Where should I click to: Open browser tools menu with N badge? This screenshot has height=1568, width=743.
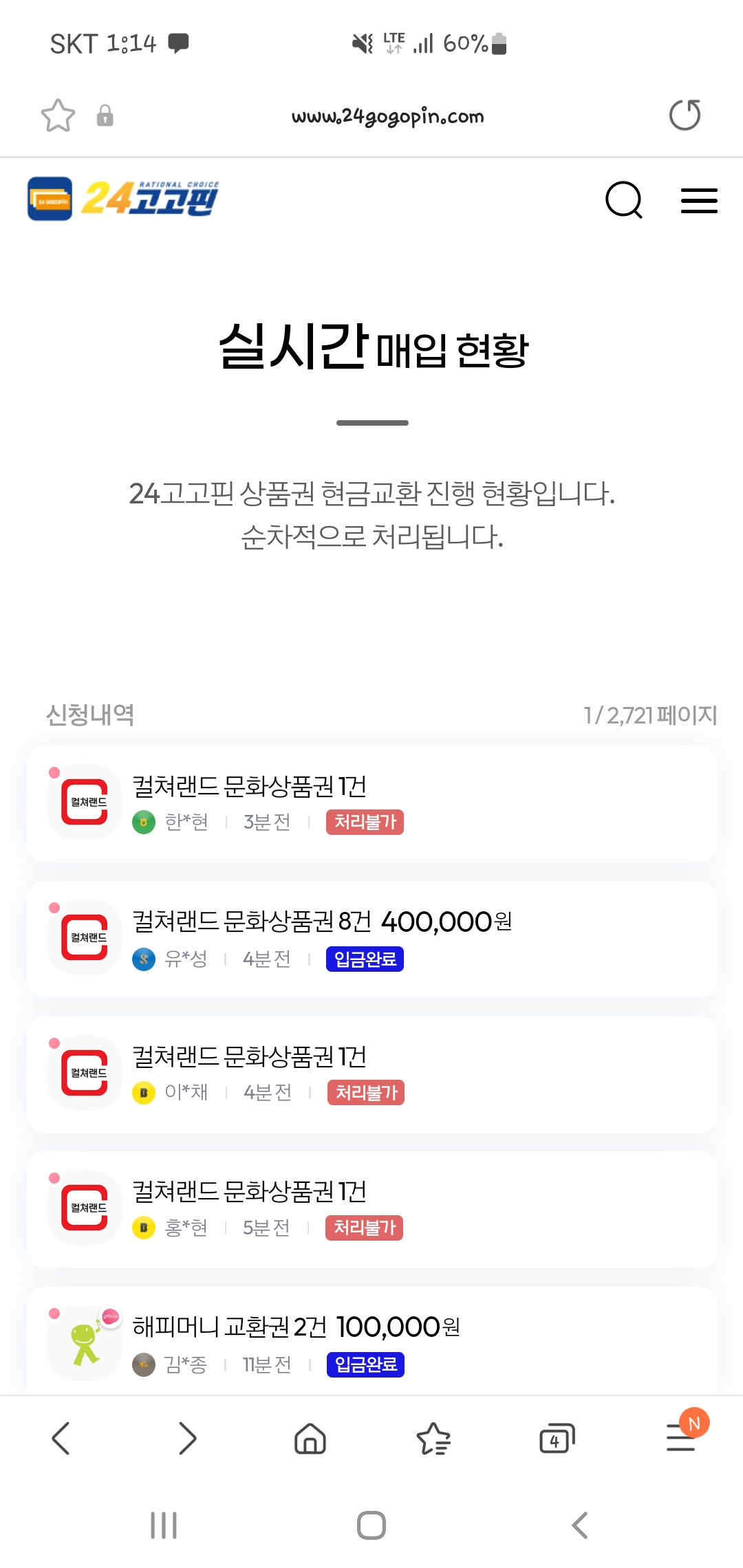(x=683, y=1436)
